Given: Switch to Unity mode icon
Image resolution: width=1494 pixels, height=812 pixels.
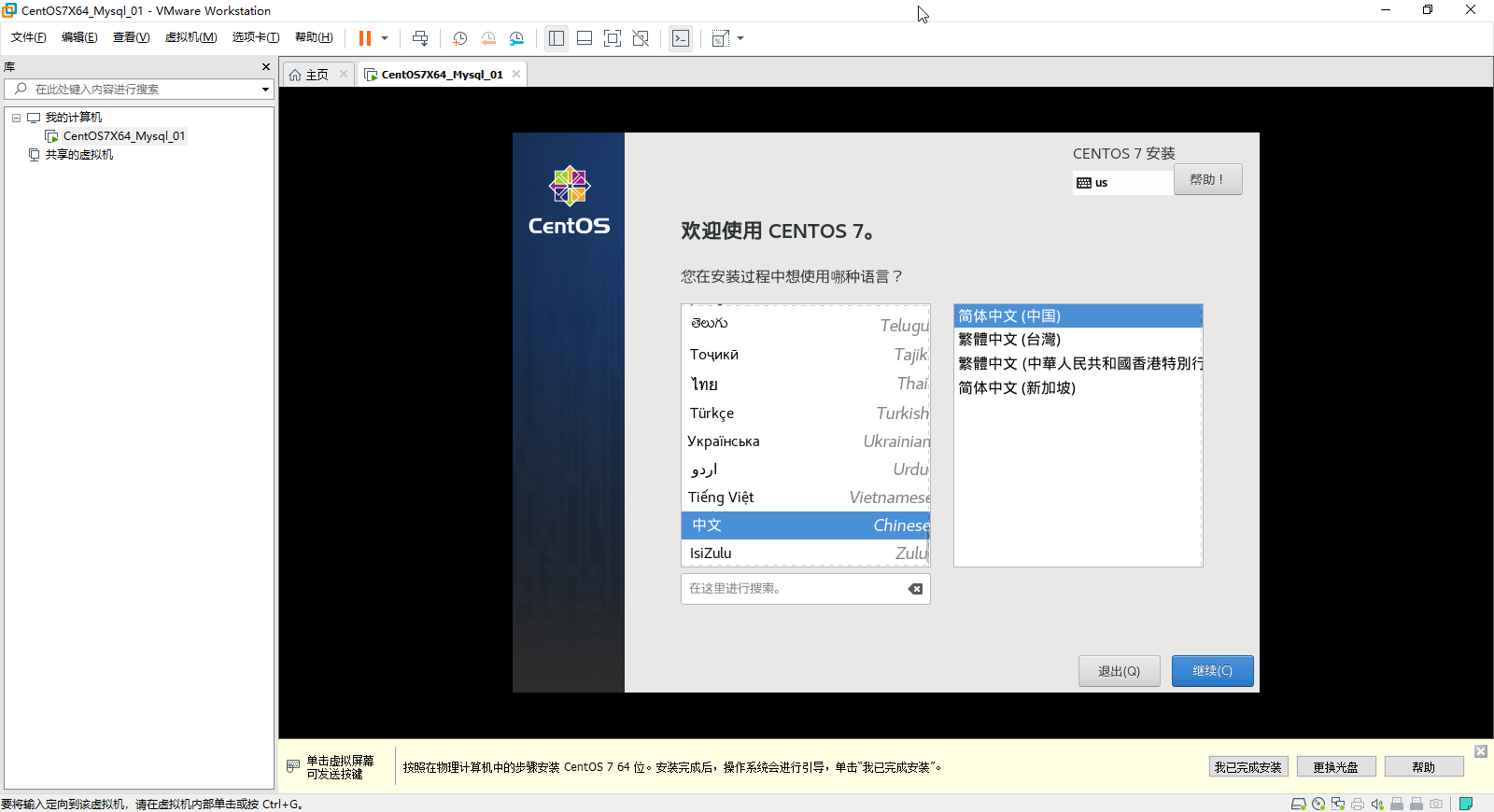Looking at the screenshot, I should 641,38.
